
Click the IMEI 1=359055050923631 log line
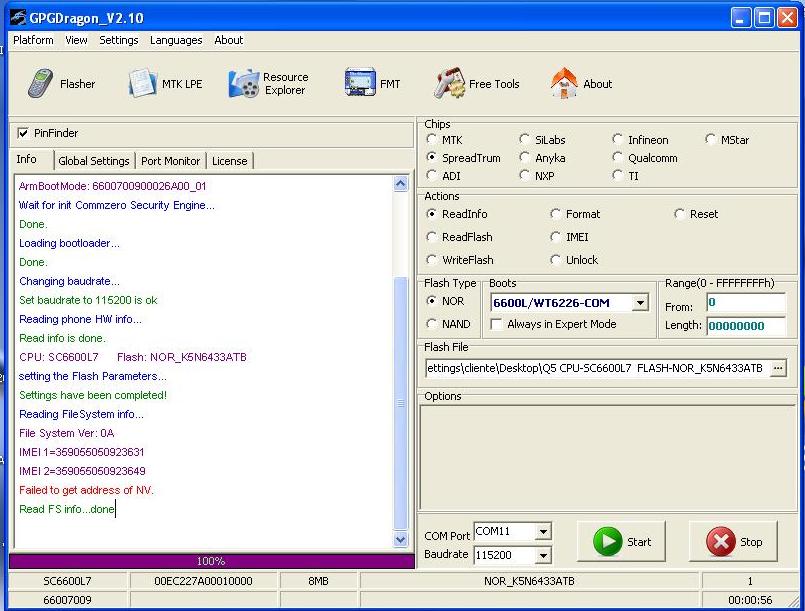(82, 452)
